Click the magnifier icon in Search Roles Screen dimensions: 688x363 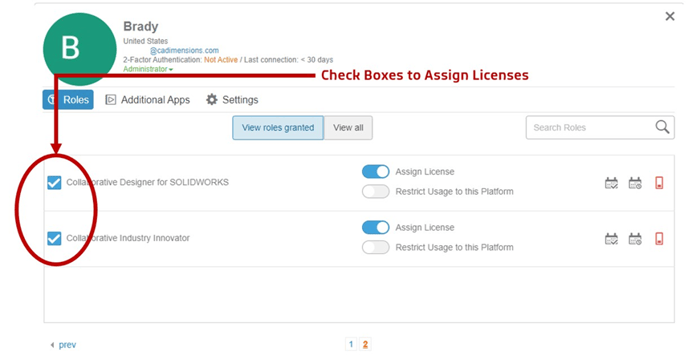662,127
